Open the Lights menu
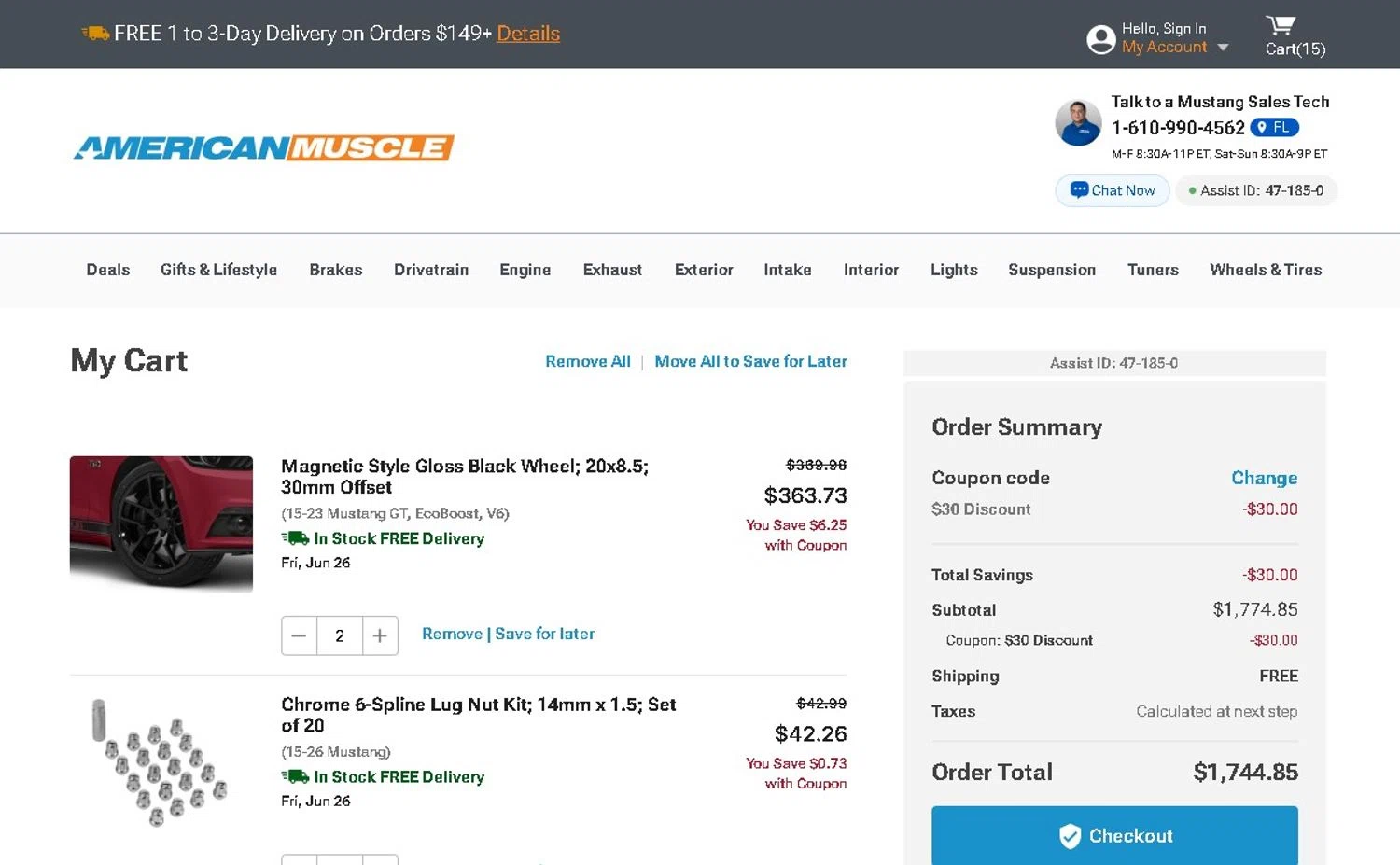The height and width of the screenshot is (865, 1400). (954, 270)
